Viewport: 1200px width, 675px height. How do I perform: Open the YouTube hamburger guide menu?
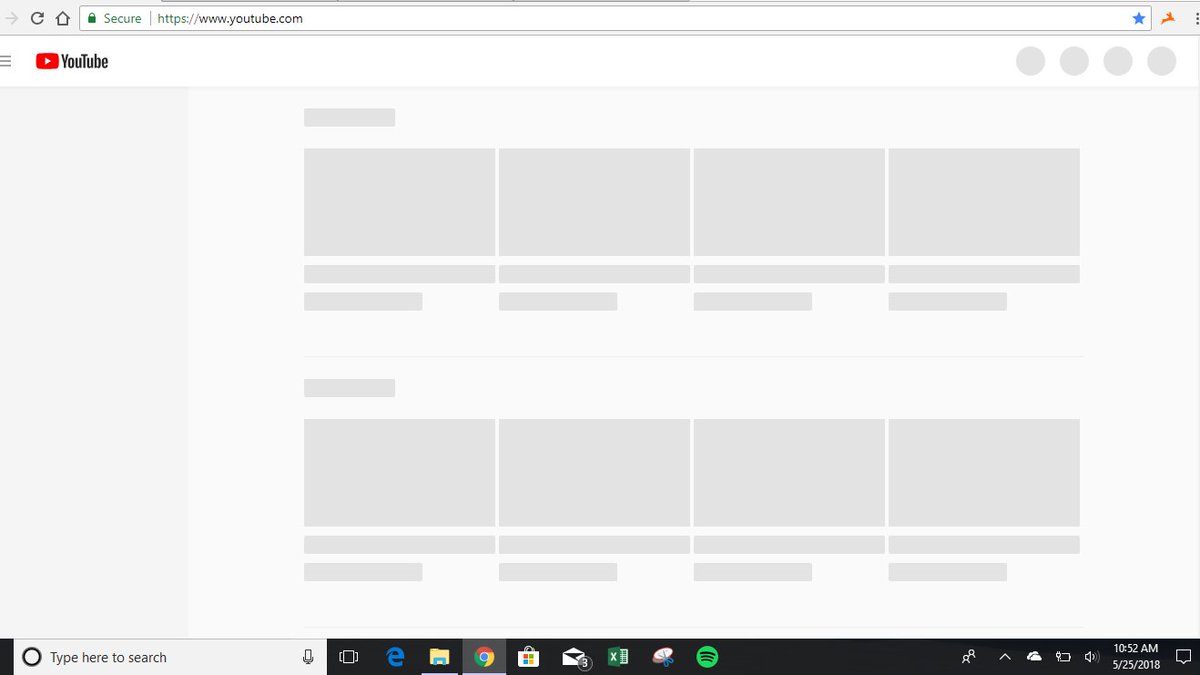click(x=5, y=61)
